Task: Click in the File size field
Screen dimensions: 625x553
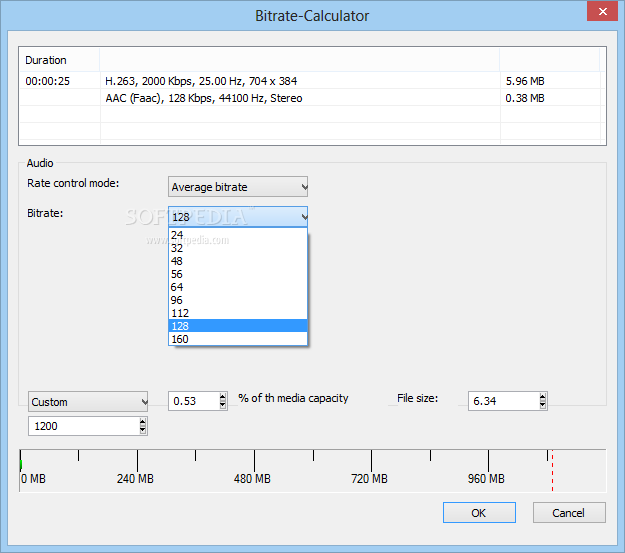Action: [502, 401]
